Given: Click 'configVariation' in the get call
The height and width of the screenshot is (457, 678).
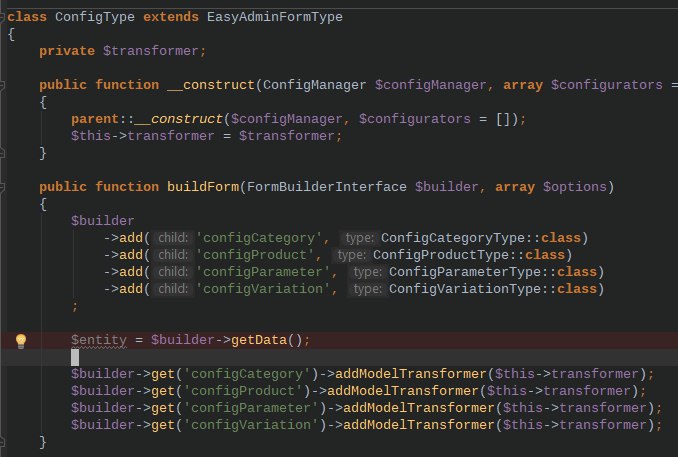Looking at the screenshot, I should click(x=251, y=425).
